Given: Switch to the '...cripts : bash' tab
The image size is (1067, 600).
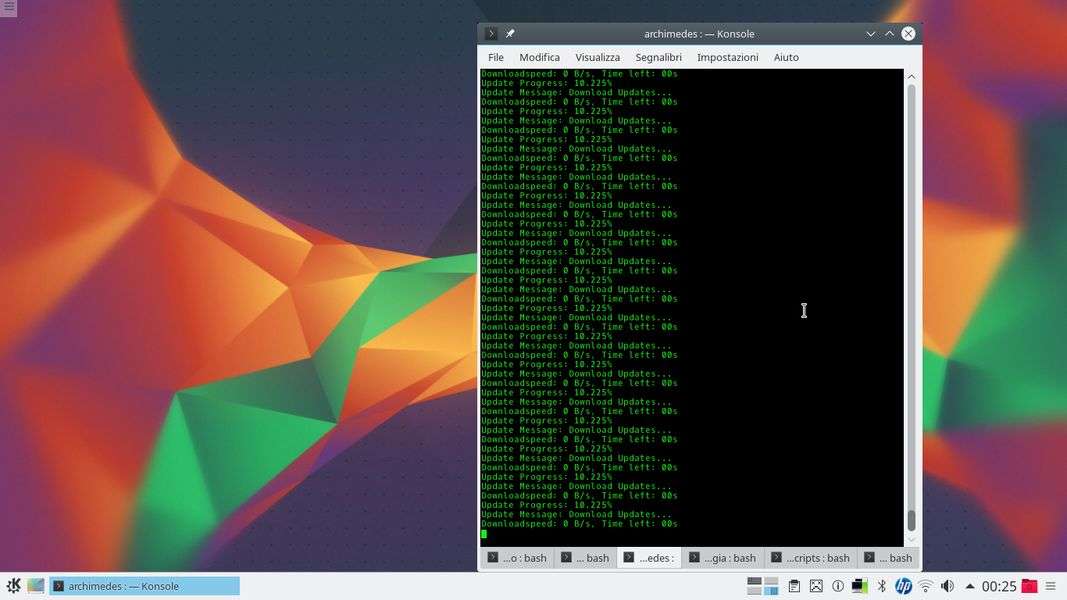Looking at the screenshot, I should (809, 558).
